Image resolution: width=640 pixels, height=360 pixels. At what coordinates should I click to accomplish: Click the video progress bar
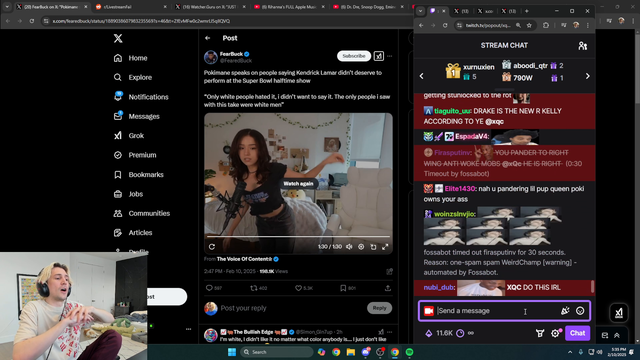pos(298,236)
